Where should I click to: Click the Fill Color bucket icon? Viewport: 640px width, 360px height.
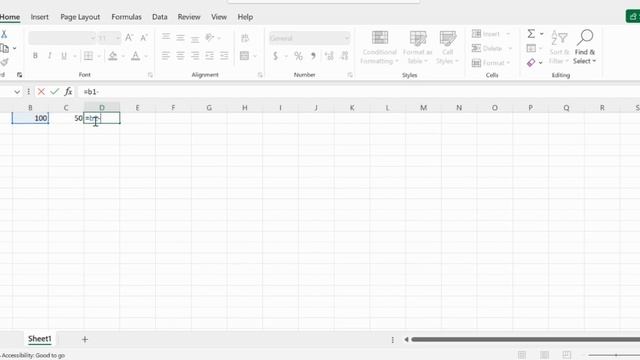(x=113, y=56)
